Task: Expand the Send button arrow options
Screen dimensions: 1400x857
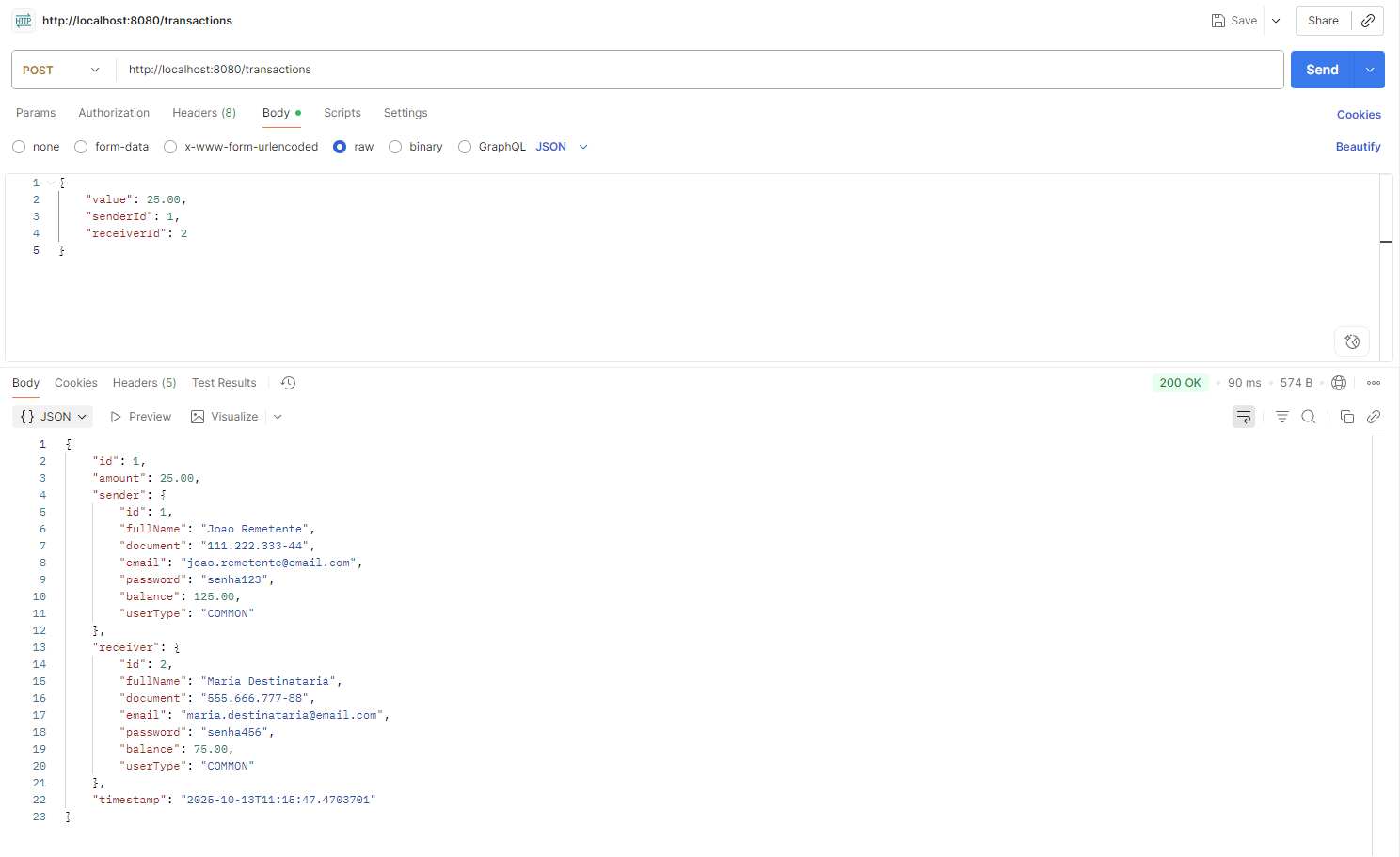Action: 1369,71
